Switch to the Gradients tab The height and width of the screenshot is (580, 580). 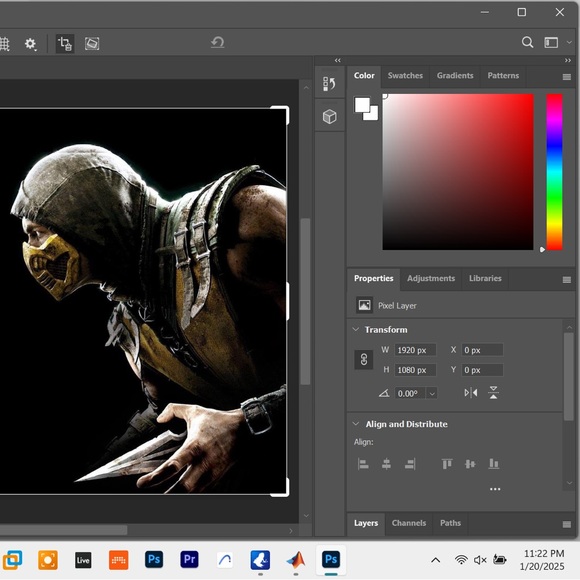(x=455, y=75)
